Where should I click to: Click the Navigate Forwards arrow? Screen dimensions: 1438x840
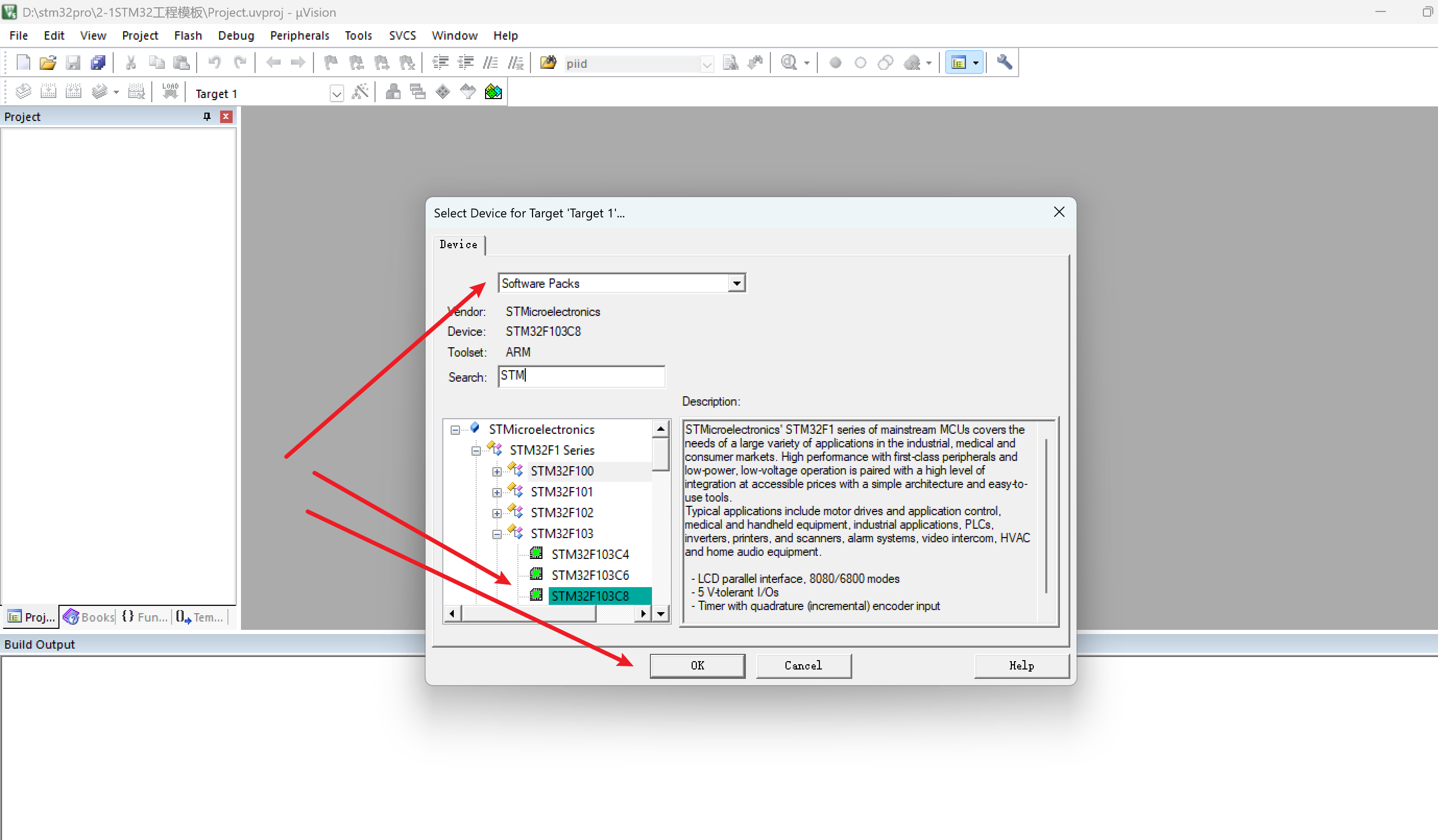(x=298, y=63)
